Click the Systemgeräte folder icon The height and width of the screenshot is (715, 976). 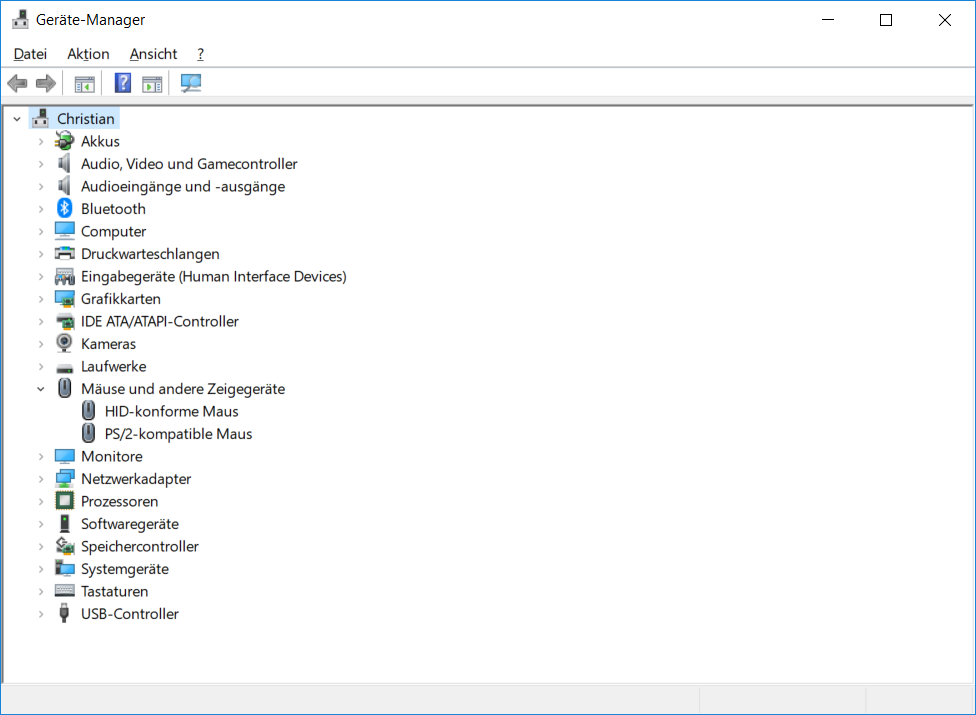64,568
